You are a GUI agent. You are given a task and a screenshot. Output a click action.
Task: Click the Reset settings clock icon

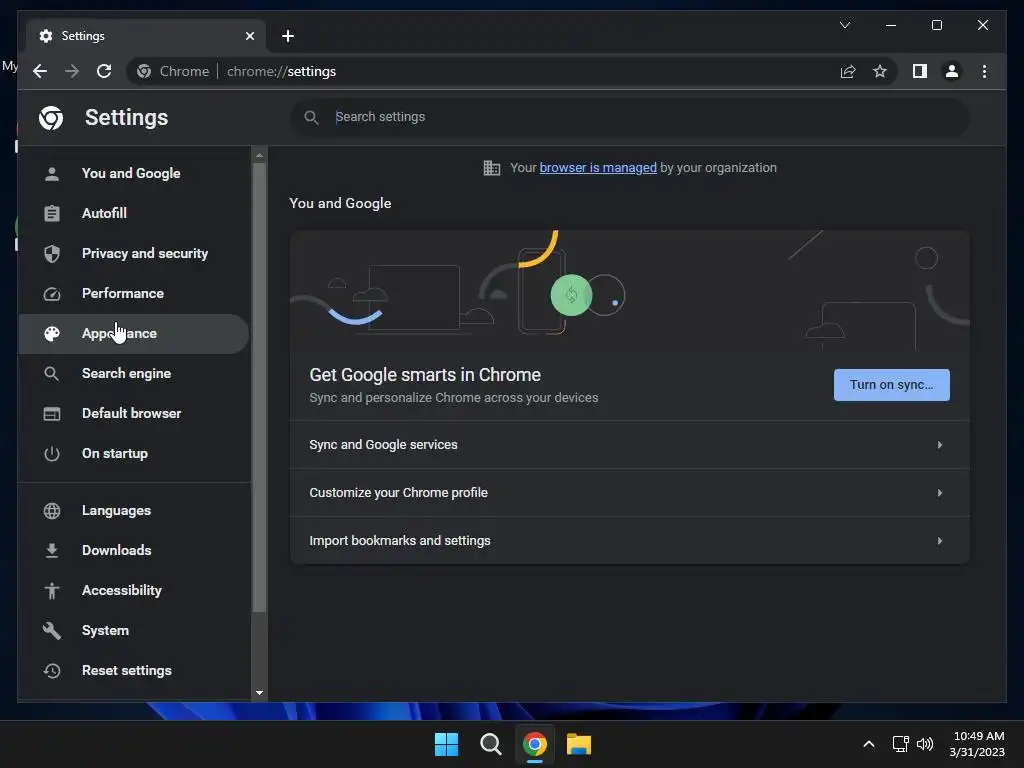(52, 671)
